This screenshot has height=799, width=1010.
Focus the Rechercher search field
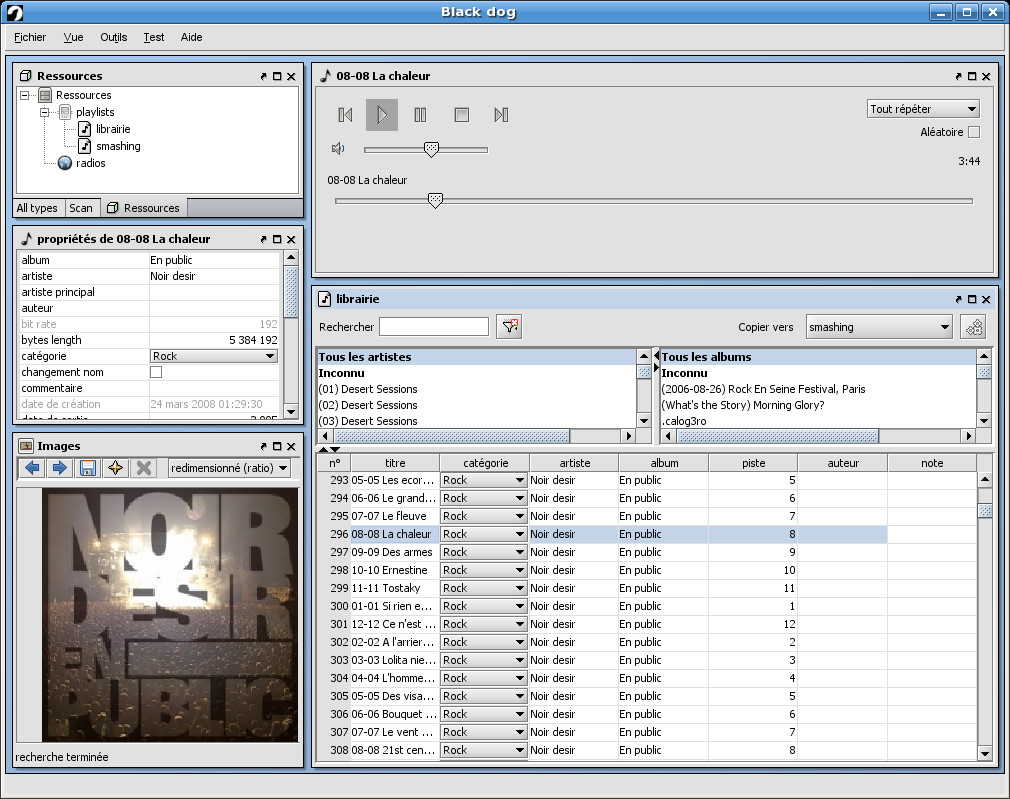[x=434, y=327]
